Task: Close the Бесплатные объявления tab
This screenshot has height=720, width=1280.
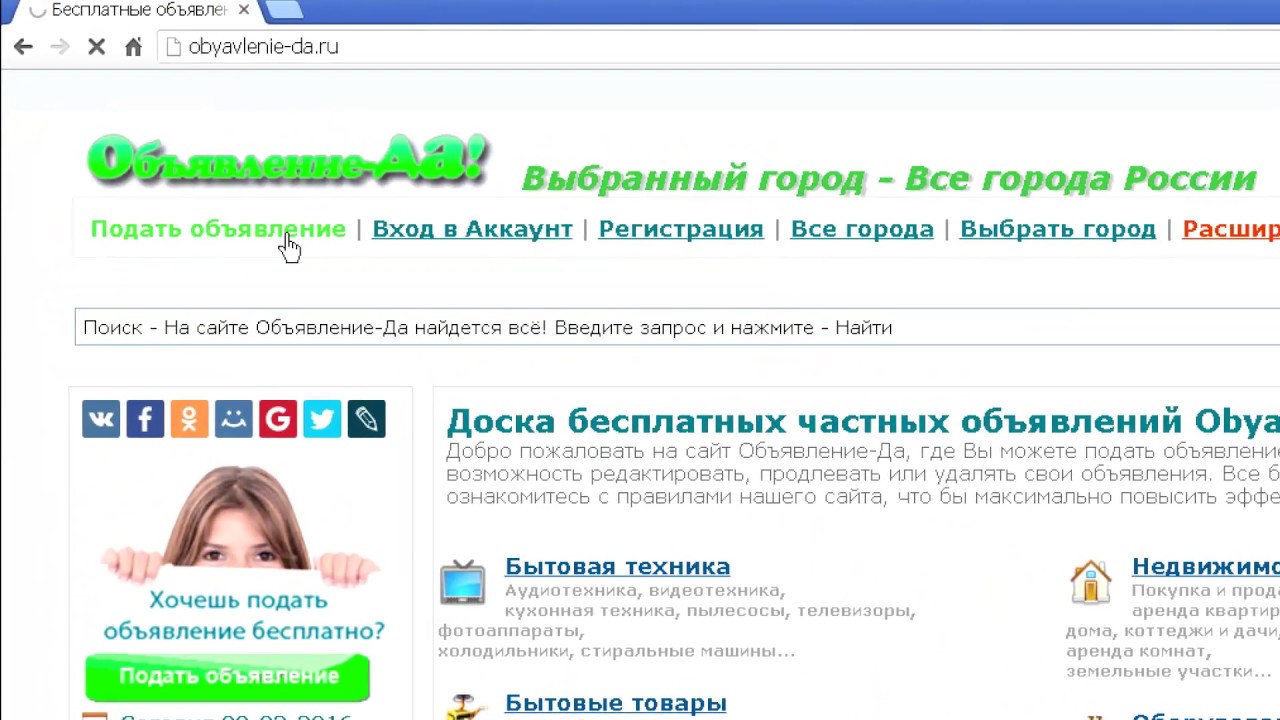Action: click(x=244, y=10)
